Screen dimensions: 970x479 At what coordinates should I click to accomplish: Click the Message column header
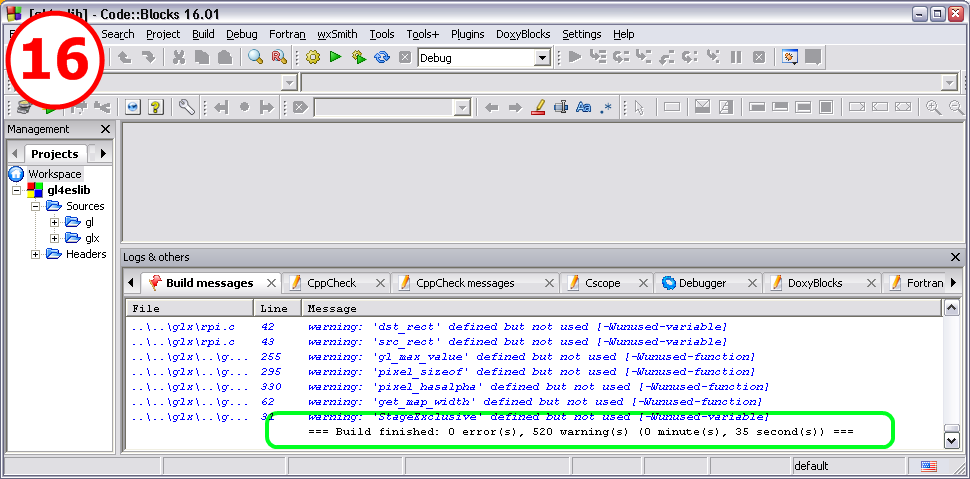click(621, 308)
